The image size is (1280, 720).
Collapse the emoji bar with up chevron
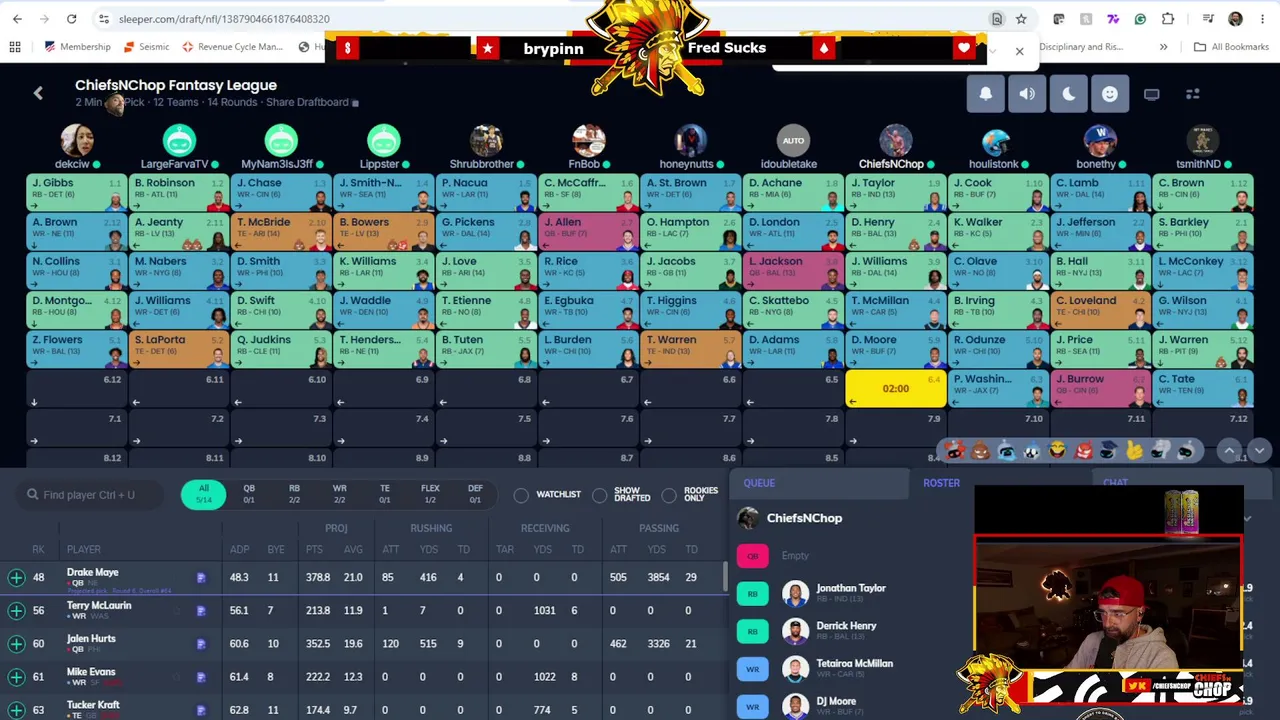point(1230,451)
